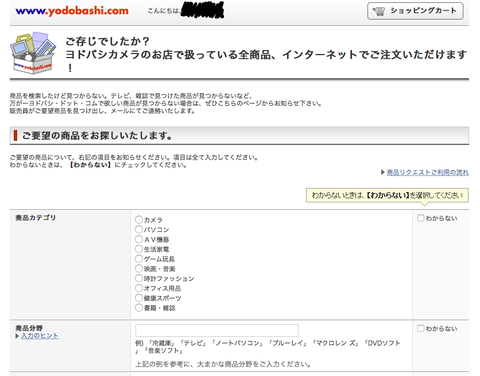Check わからない for 商品カテゴリ
The height and width of the screenshot is (376, 480).
421,218
